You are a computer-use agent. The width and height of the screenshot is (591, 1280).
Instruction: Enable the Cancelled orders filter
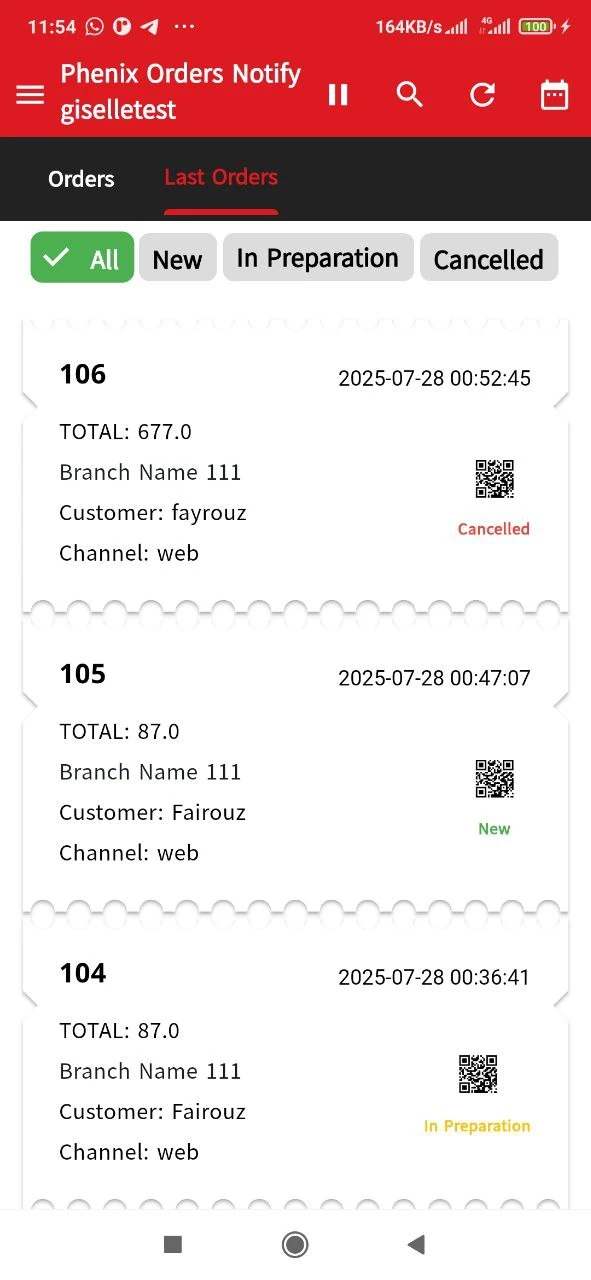(489, 258)
